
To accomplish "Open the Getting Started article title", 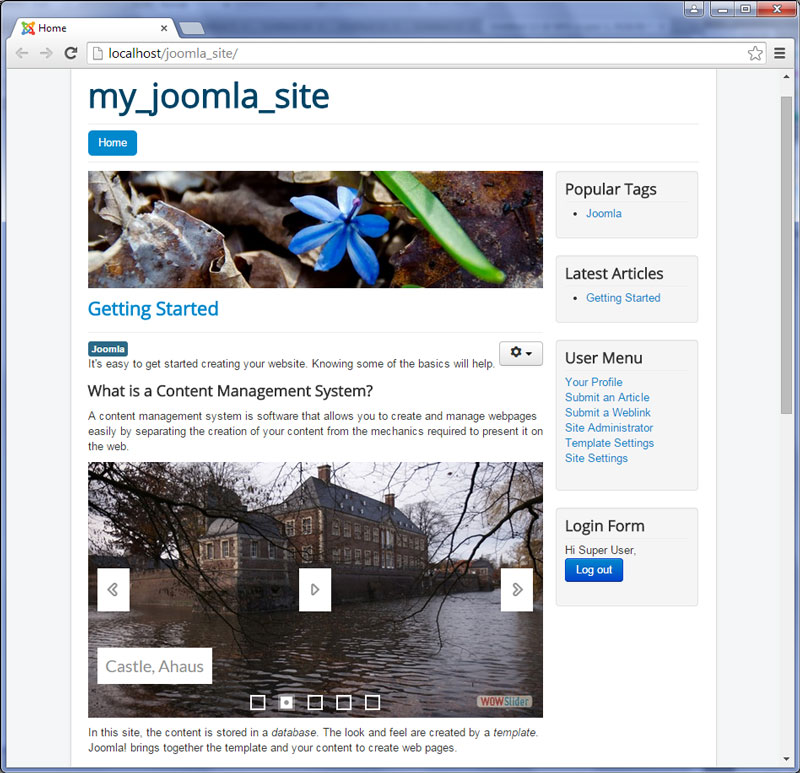I will (153, 309).
